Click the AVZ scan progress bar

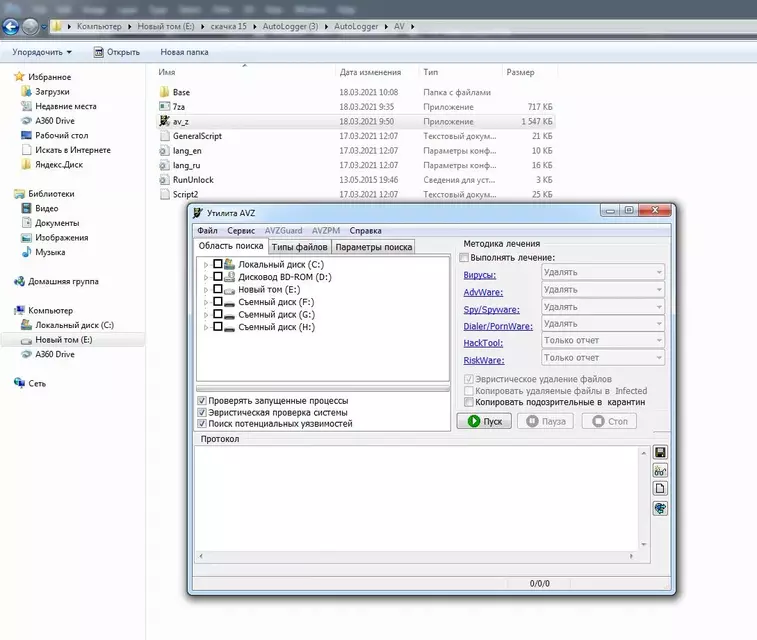coord(323,389)
